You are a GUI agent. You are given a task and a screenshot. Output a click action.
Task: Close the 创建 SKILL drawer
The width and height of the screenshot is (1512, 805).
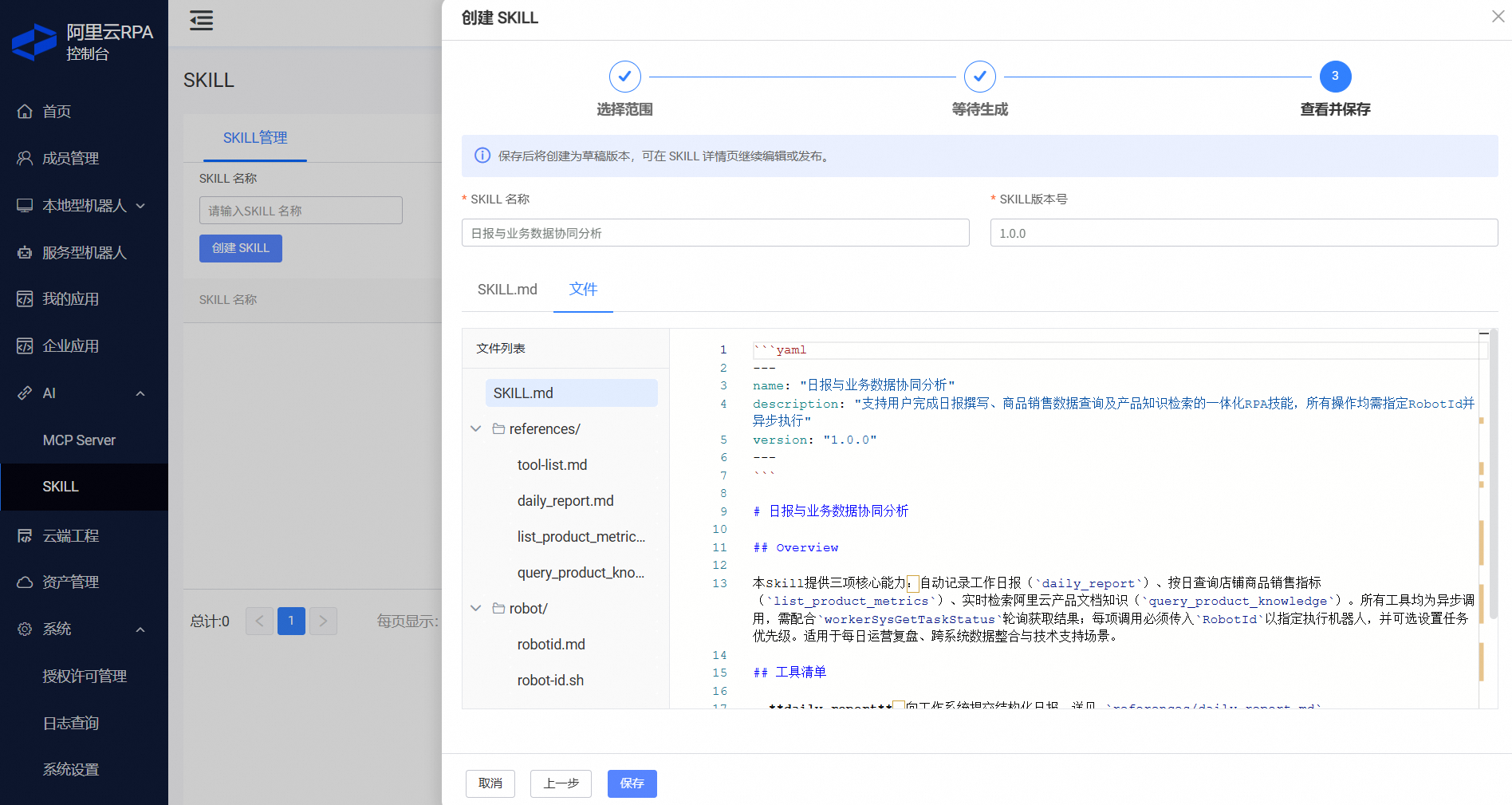pyautogui.click(x=1498, y=17)
